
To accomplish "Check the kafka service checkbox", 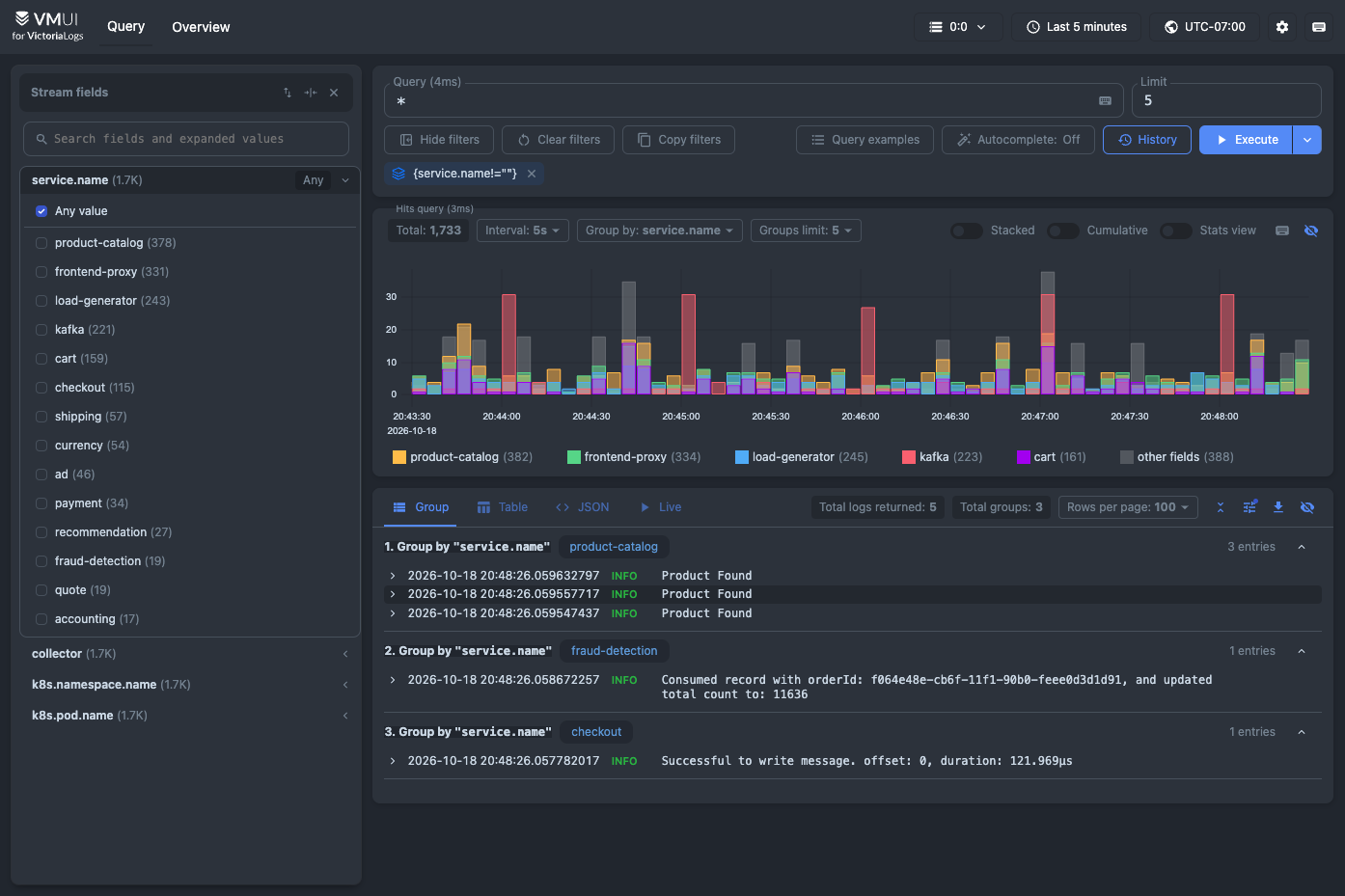I will (41, 330).
